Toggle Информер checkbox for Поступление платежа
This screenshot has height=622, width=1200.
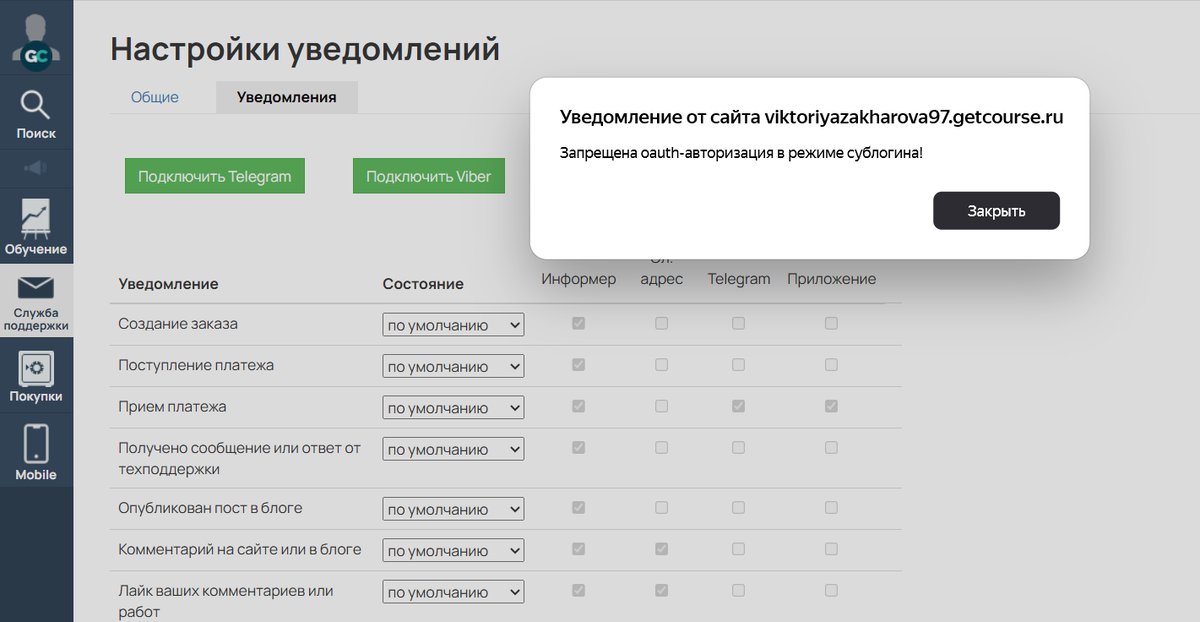tap(578, 365)
